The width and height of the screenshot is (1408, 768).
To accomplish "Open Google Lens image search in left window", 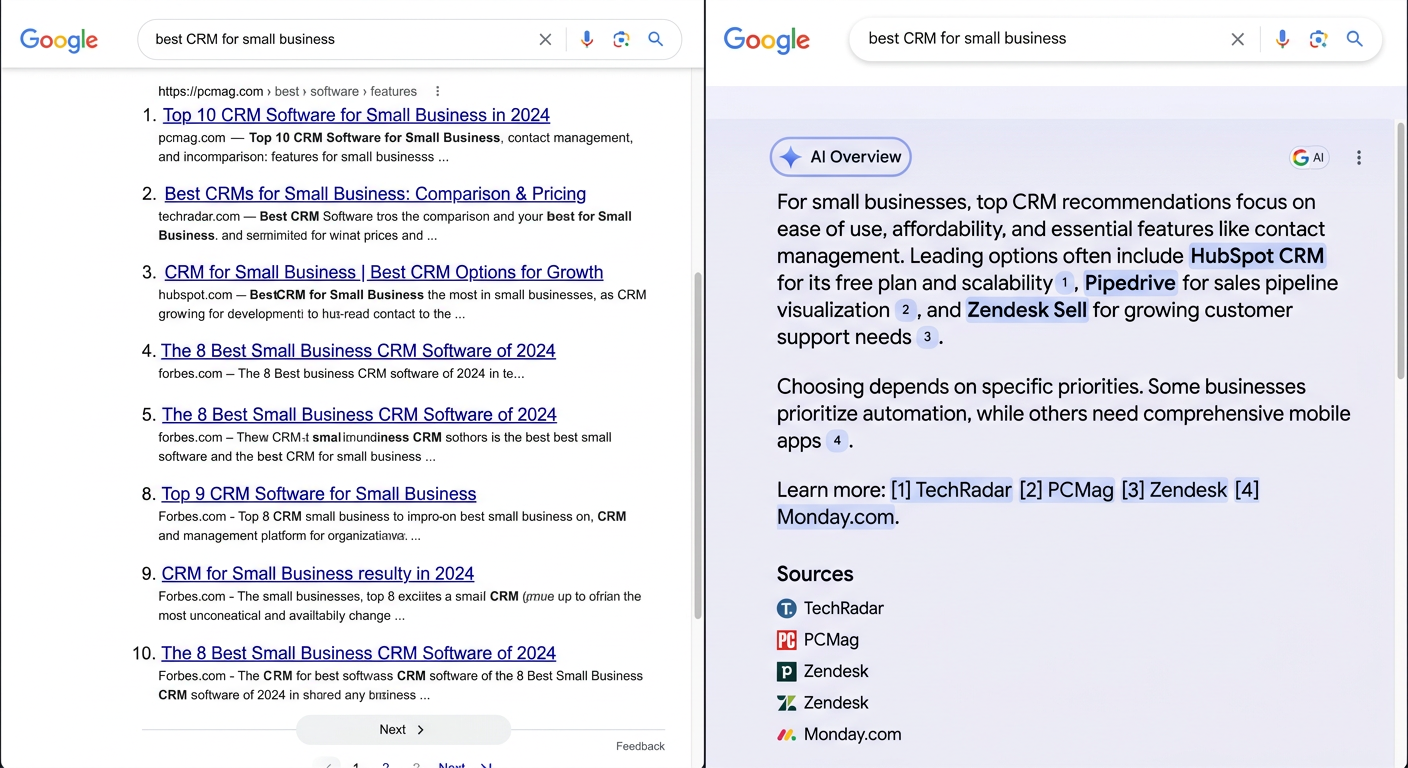I will [x=621, y=40].
